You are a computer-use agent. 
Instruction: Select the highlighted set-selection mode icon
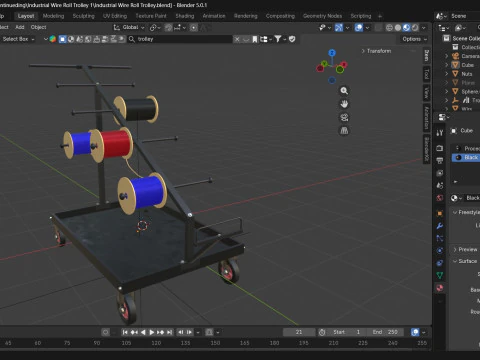(x=62, y=39)
